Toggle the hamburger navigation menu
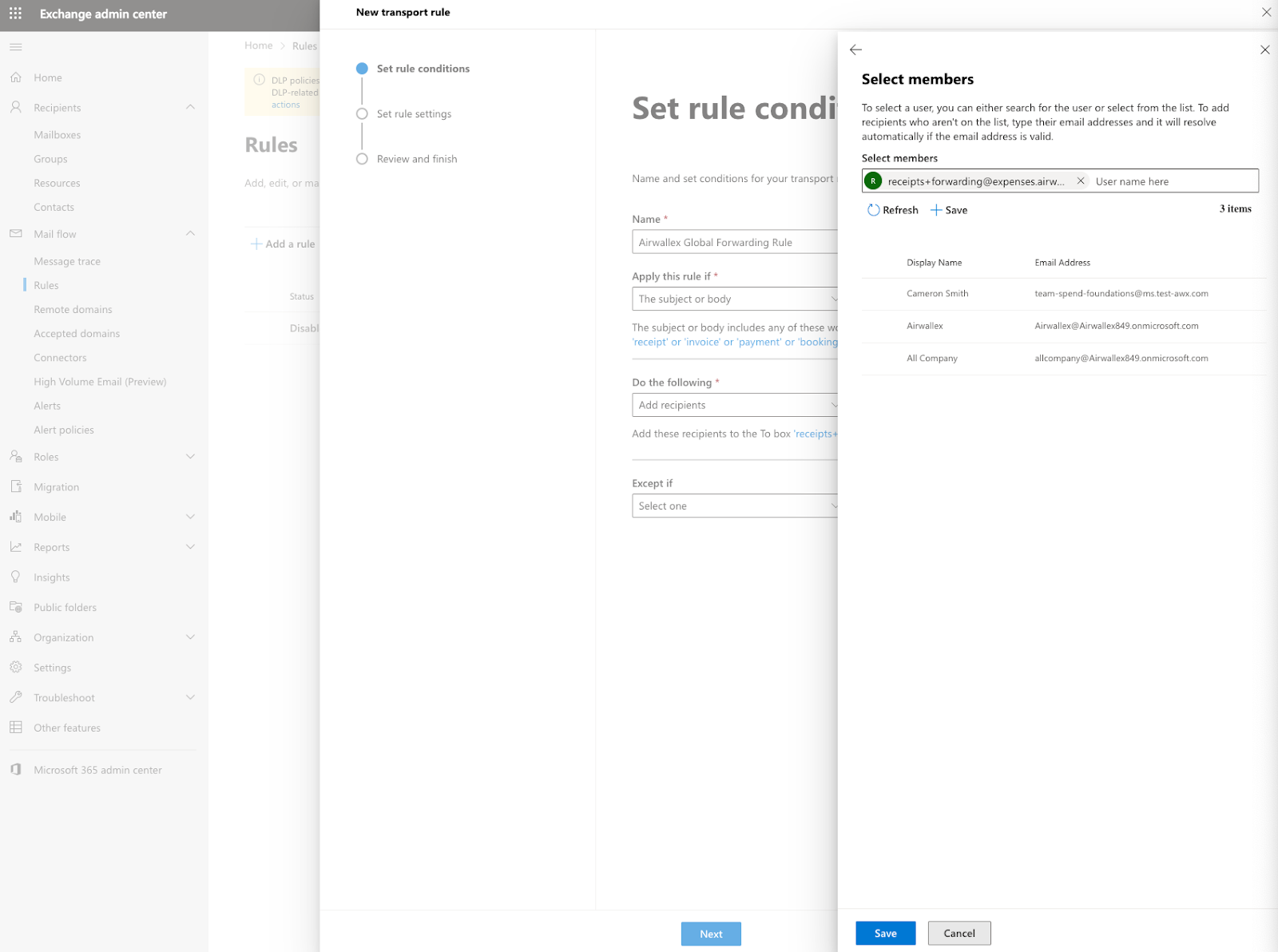 pos(15,47)
